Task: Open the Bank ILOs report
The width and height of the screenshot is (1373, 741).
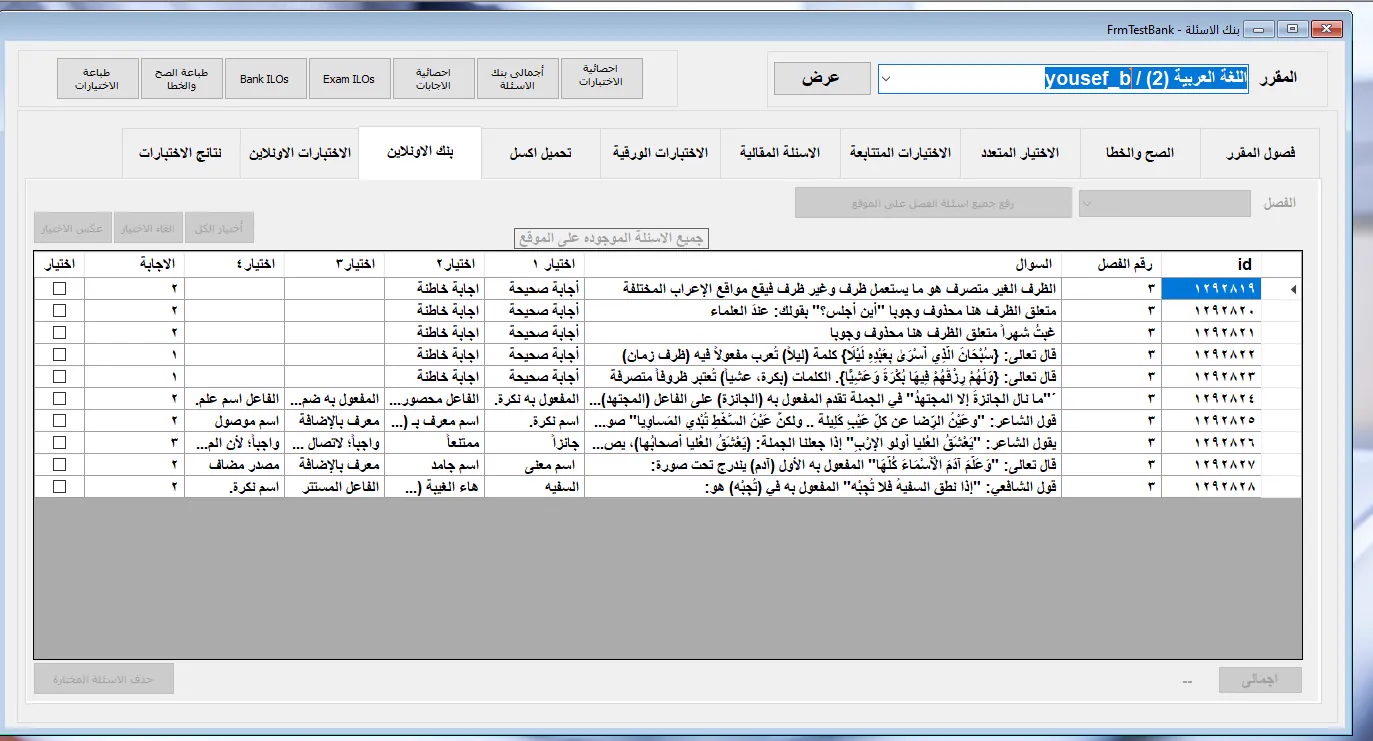Action: click(264, 78)
